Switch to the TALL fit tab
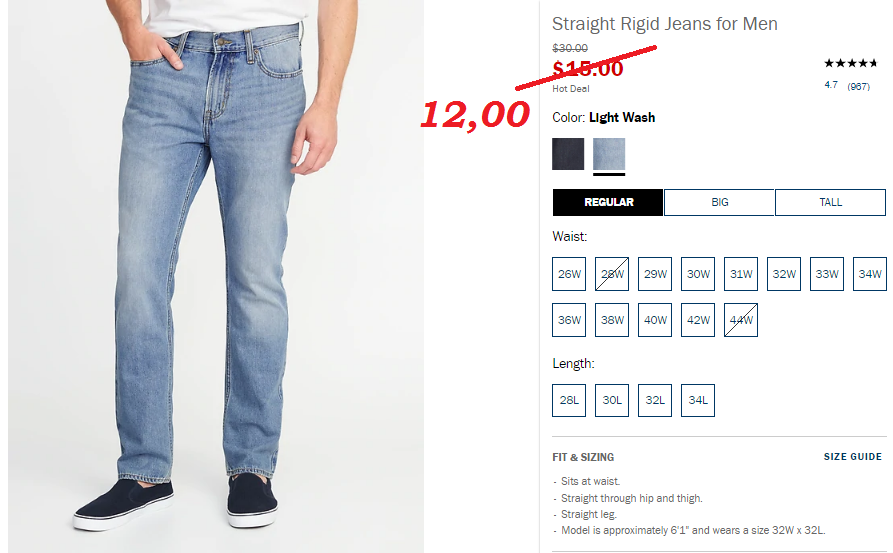This screenshot has height=553, width=893. point(830,202)
